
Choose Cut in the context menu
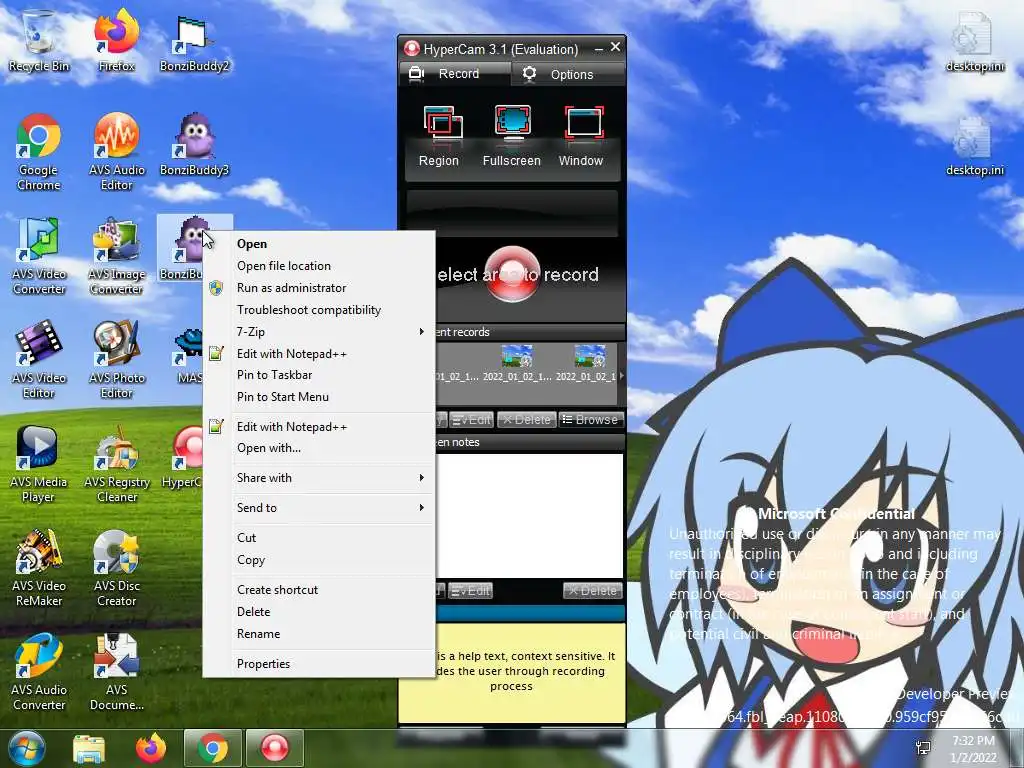319,537
